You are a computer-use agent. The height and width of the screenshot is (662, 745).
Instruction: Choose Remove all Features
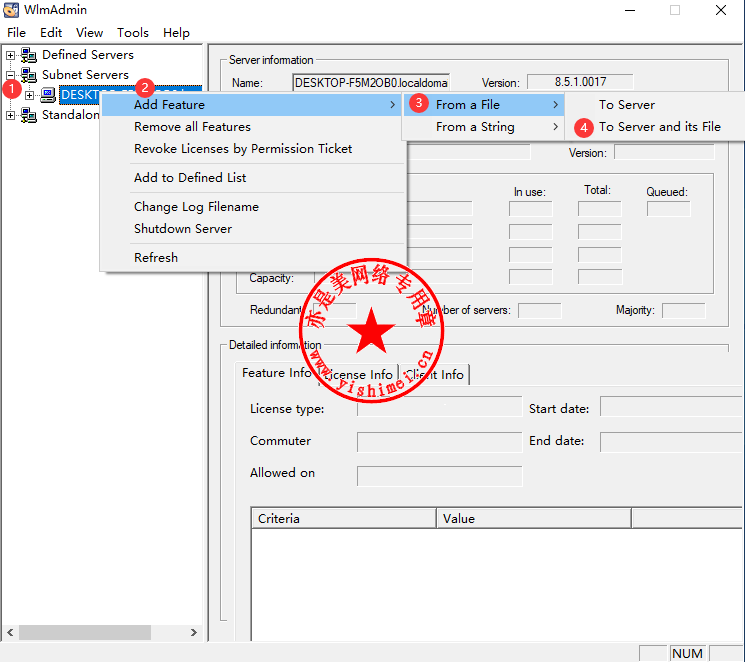click(x=253, y=127)
